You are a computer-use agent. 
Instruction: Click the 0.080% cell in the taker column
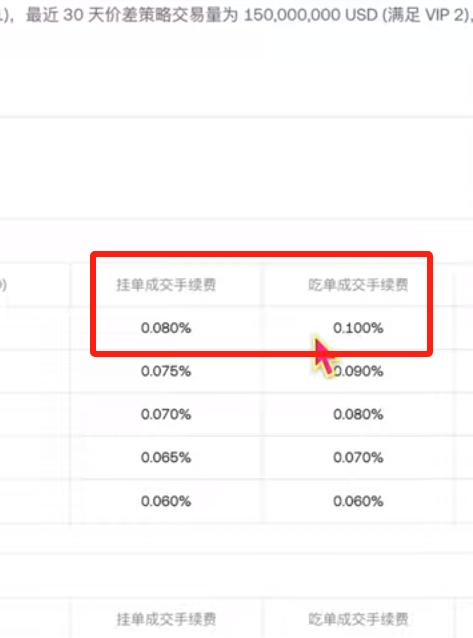pos(358,414)
